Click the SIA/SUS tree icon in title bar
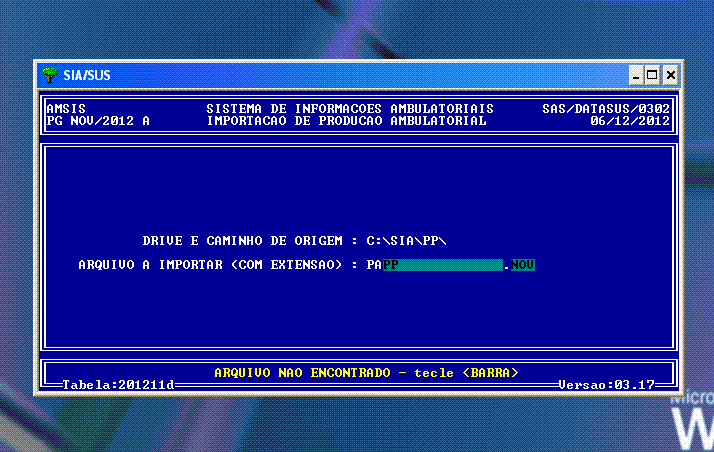The image size is (714, 452). click(50, 75)
